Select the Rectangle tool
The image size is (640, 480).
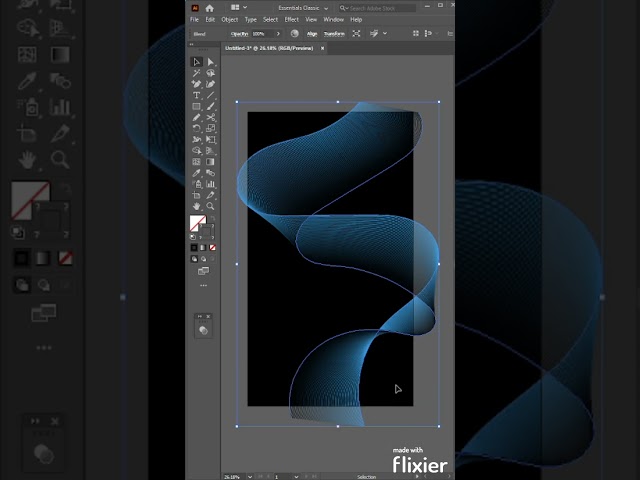pyautogui.click(x=196, y=107)
